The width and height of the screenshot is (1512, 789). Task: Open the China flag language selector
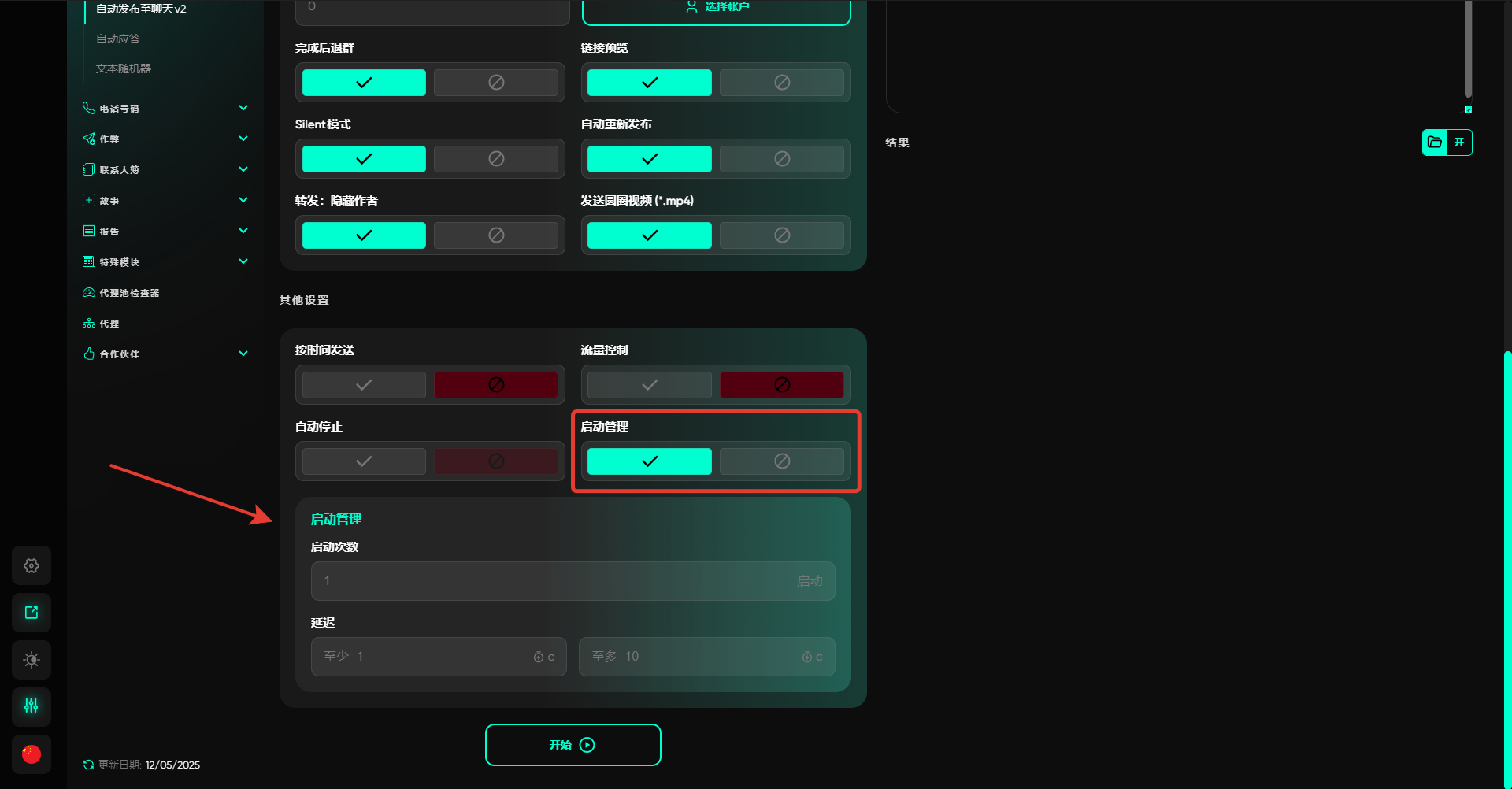click(x=31, y=754)
